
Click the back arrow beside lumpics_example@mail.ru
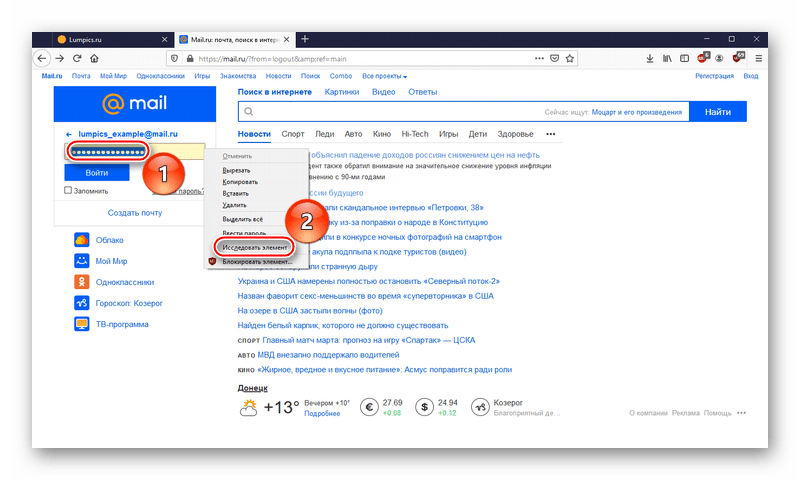[x=69, y=135]
